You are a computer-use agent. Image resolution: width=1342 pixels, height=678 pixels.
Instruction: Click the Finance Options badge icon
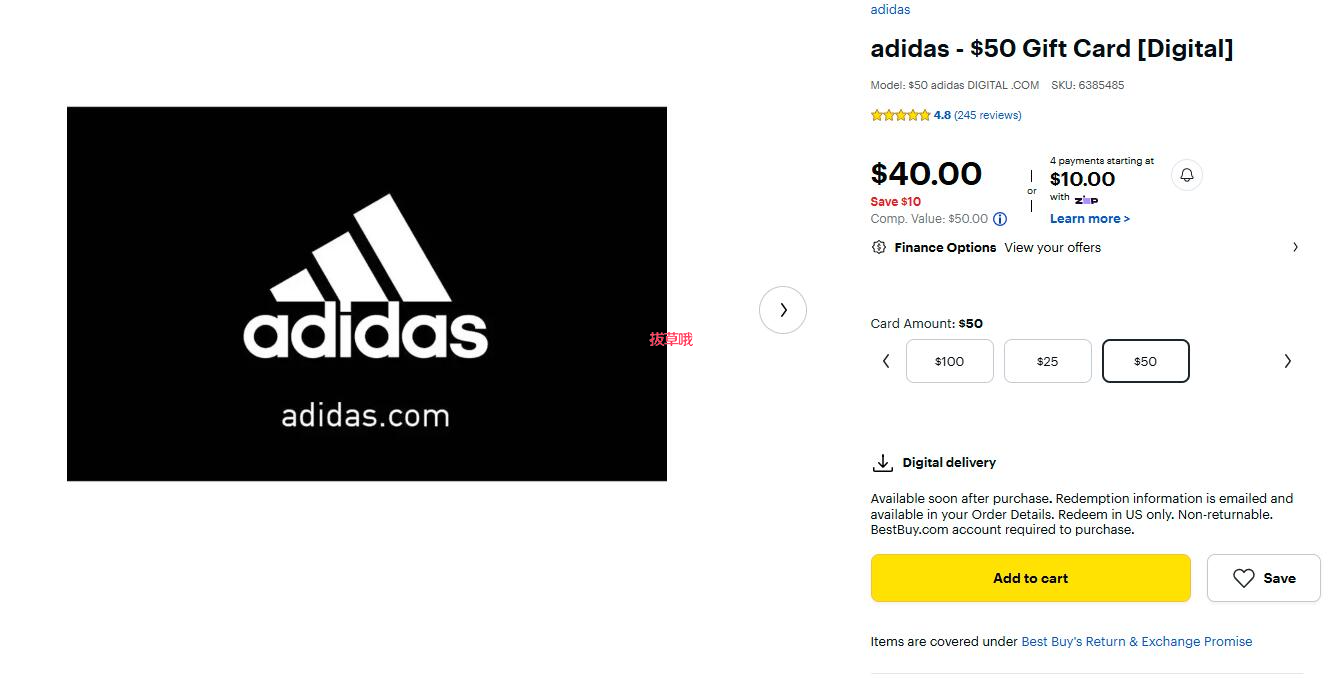click(x=879, y=247)
